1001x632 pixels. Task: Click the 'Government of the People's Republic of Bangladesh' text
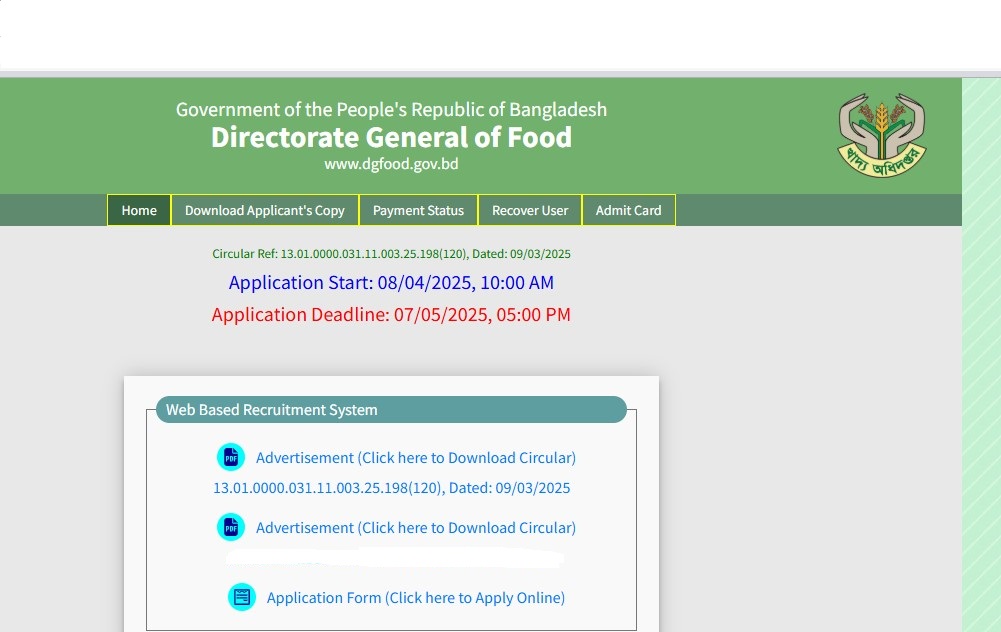[391, 110]
